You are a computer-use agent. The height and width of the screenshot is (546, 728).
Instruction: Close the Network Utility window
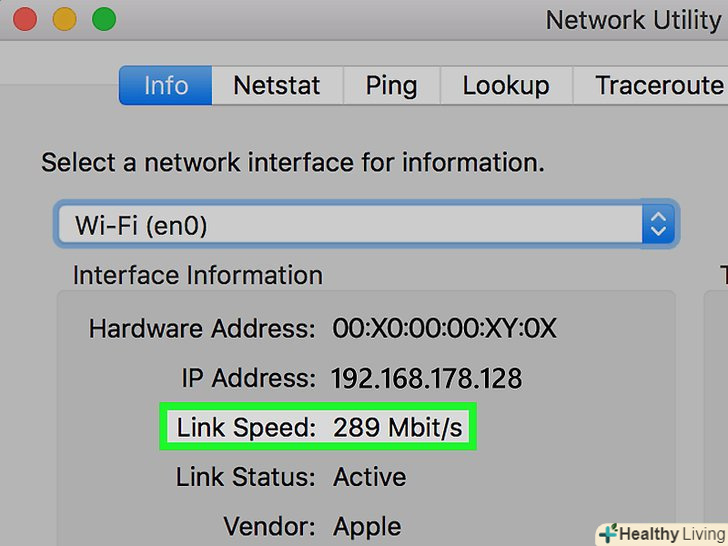pyautogui.click(x=24, y=19)
